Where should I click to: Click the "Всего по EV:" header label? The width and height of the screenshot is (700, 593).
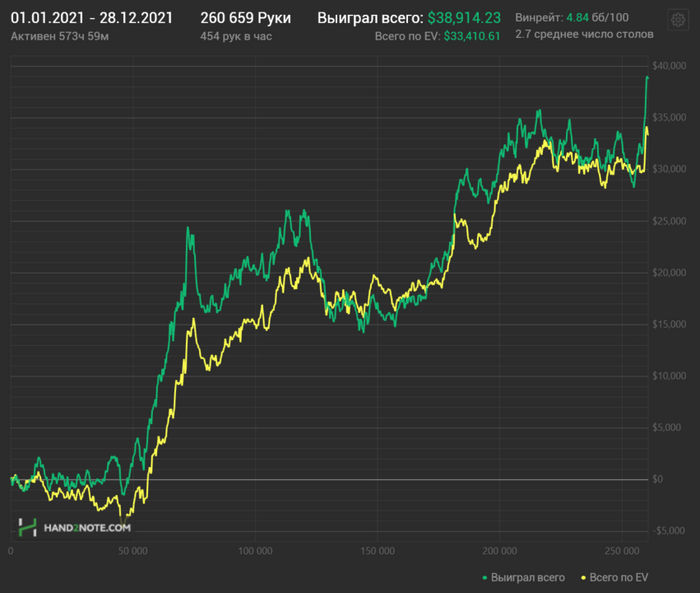coord(407,36)
